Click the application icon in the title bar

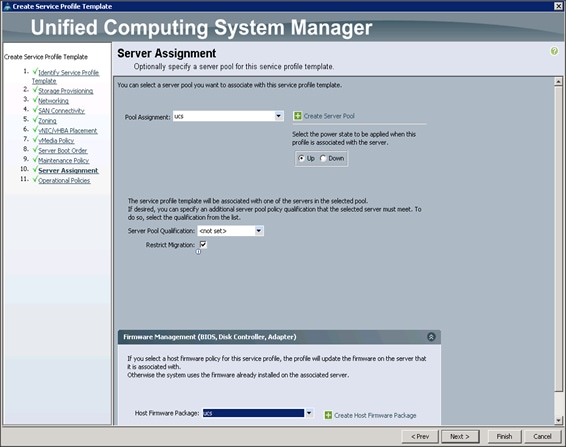(x=7, y=6)
